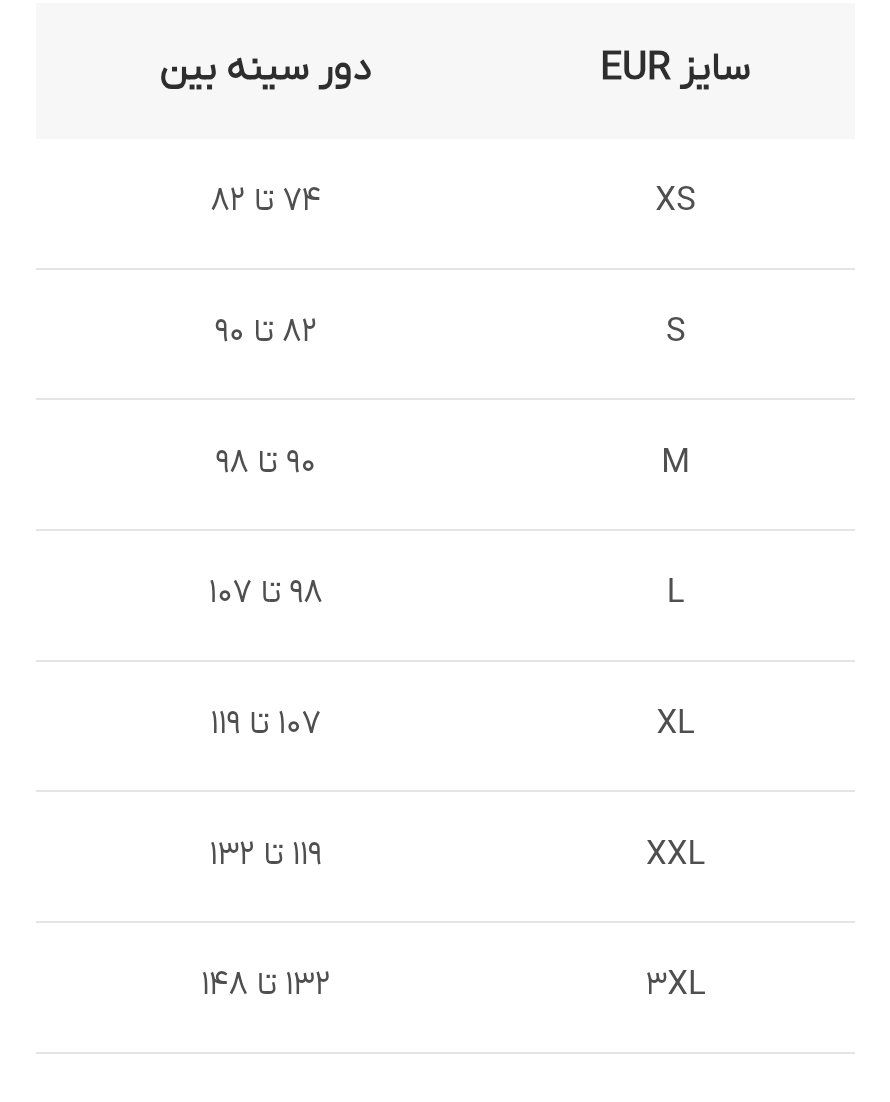Select the XL size cell
Image resolution: width=890 pixels, height=1102 pixels.
point(675,722)
